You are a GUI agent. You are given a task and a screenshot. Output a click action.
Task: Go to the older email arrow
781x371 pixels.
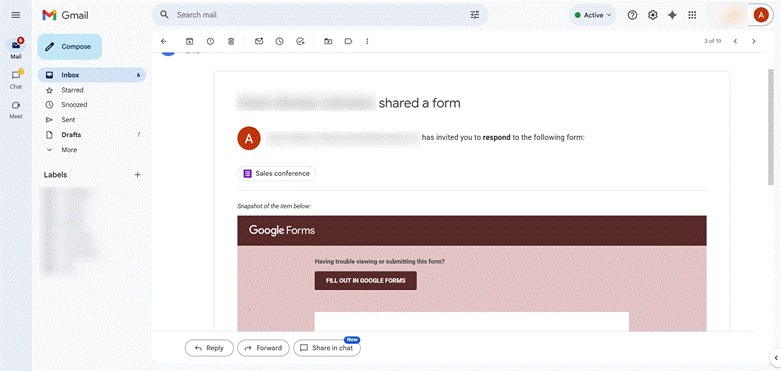[754, 41]
